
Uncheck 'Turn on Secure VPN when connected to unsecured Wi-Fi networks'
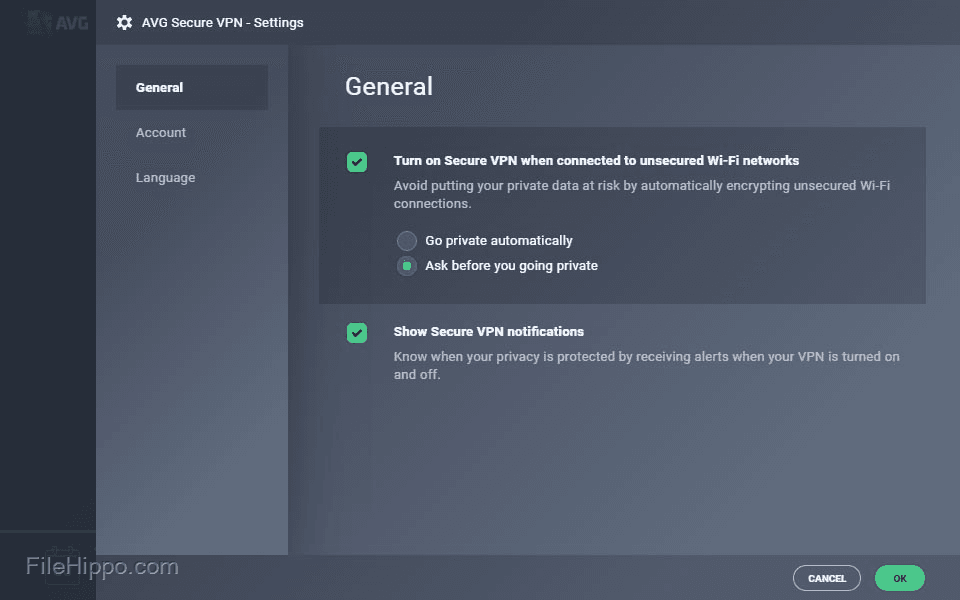click(x=357, y=161)
